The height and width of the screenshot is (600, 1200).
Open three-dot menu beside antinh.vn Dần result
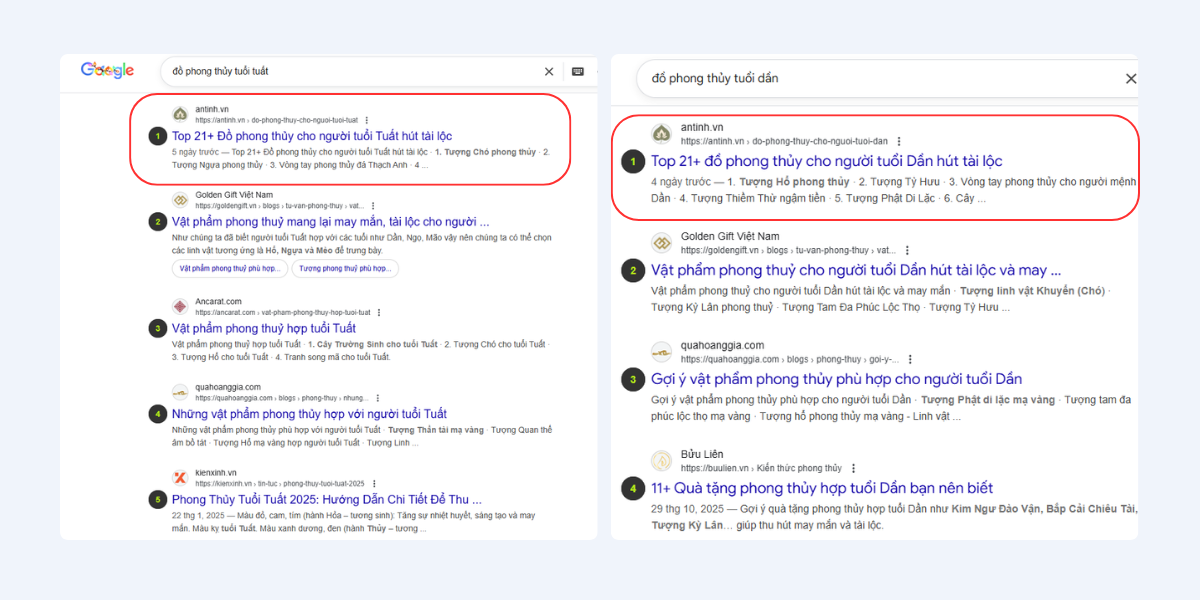tap(899, 142)
